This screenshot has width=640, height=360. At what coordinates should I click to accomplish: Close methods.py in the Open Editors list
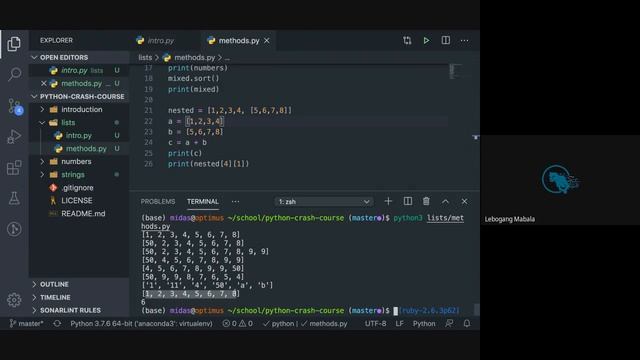click(44, 83)
